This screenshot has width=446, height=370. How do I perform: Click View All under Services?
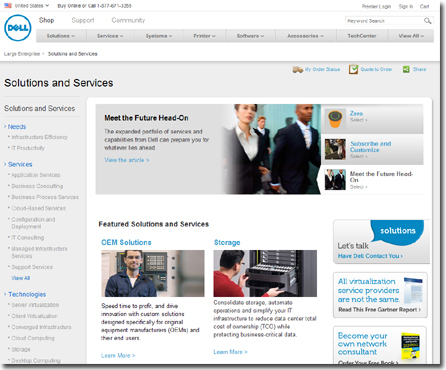21,278
